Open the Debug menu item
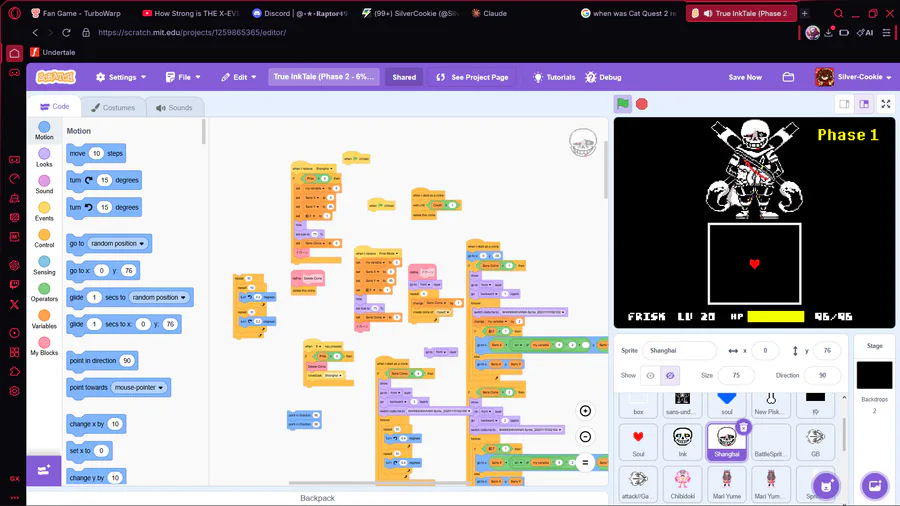The width and height of the screenshot is (900, 506). (603, 77)
